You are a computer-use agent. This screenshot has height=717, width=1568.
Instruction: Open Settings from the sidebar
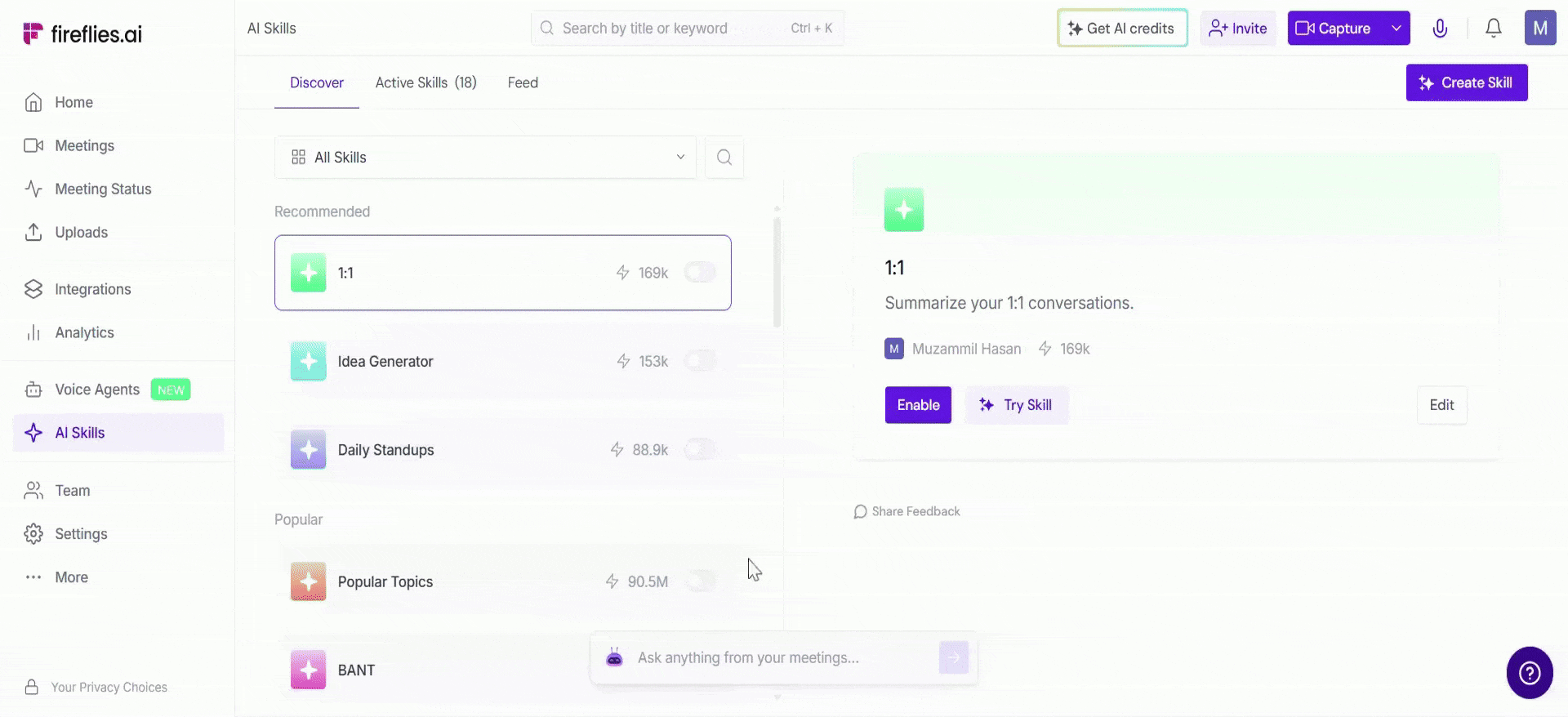(81, 534)
